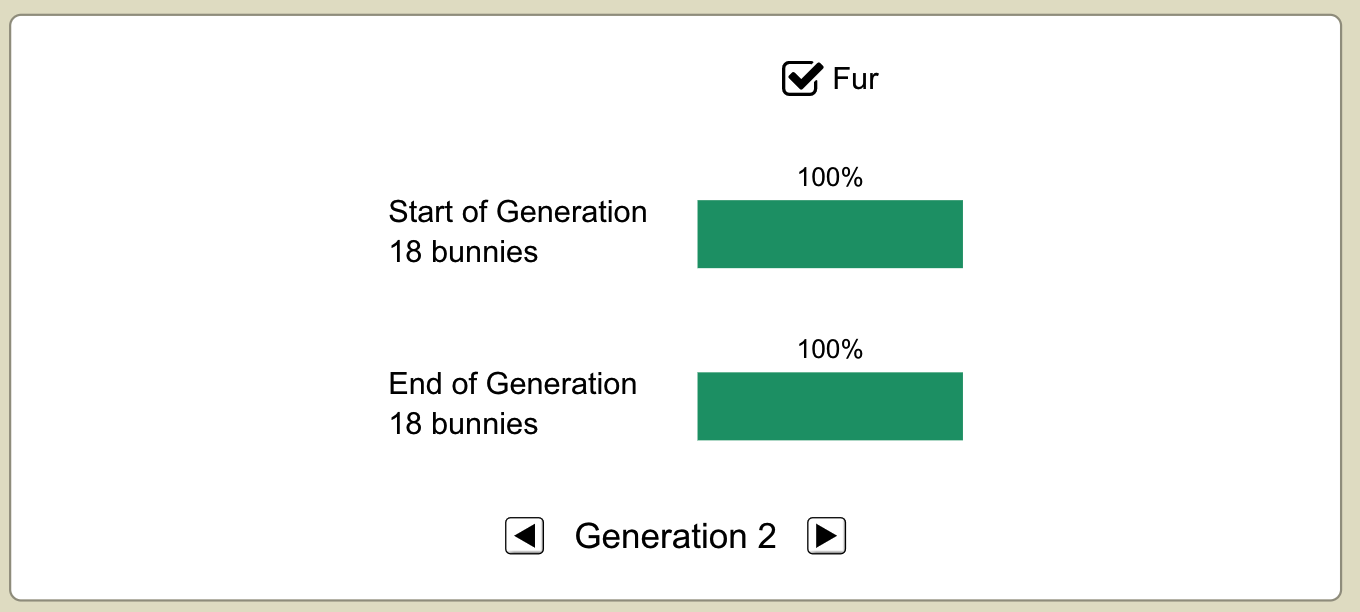The image size is (1360, 612).
Task: Click the 100% label above the top bar
Action: click(x=830, y=177)
